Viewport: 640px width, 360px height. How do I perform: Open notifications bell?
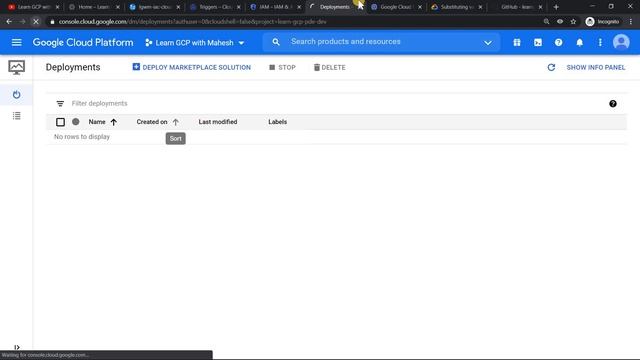[580, 42]
